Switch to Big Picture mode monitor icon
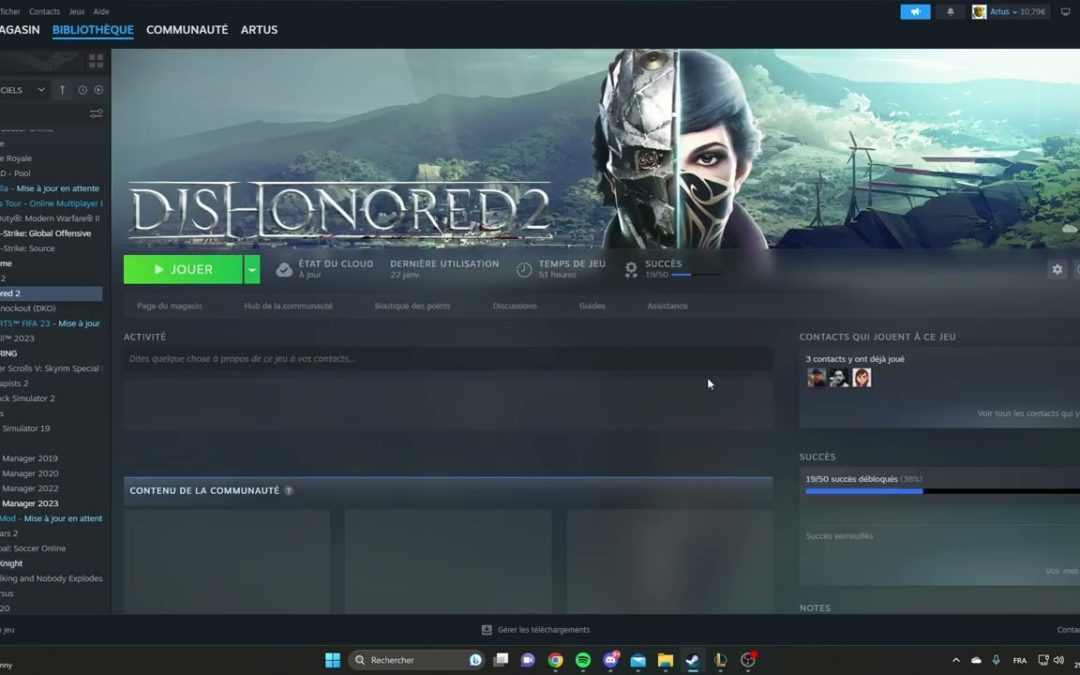Viewport: 1080px width, 675px height. pos(1065,12)
